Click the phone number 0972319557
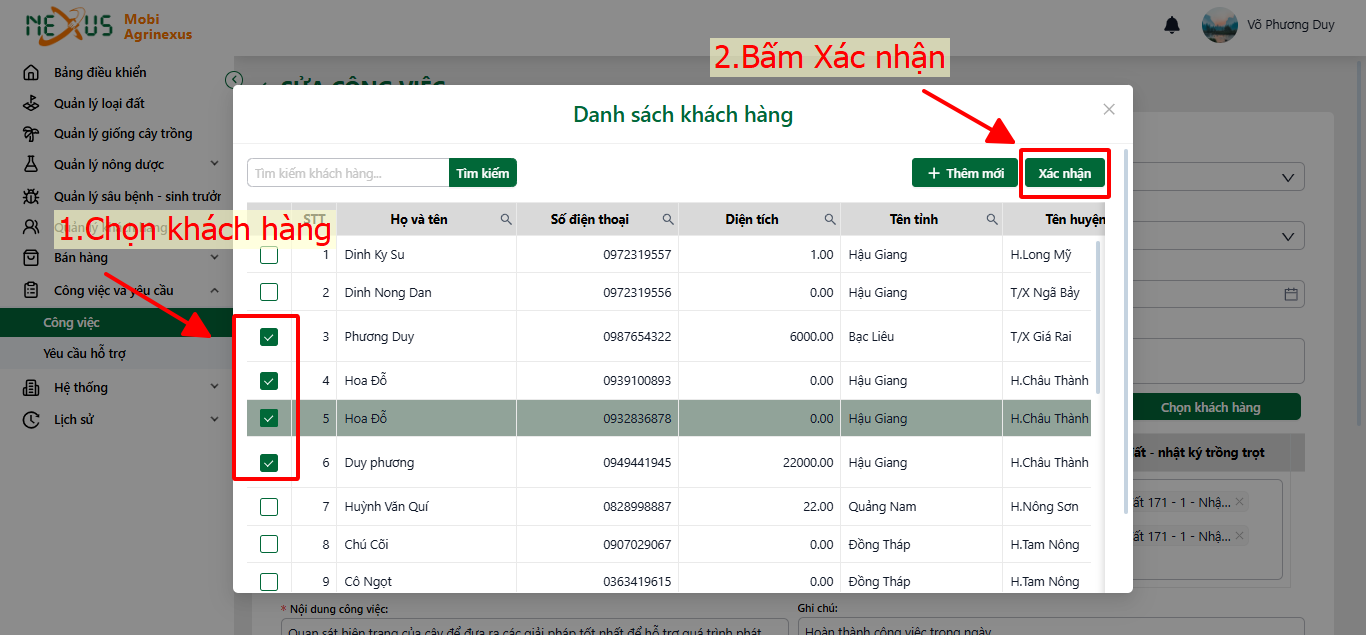The image size is (1366, 635). (637, 255)
